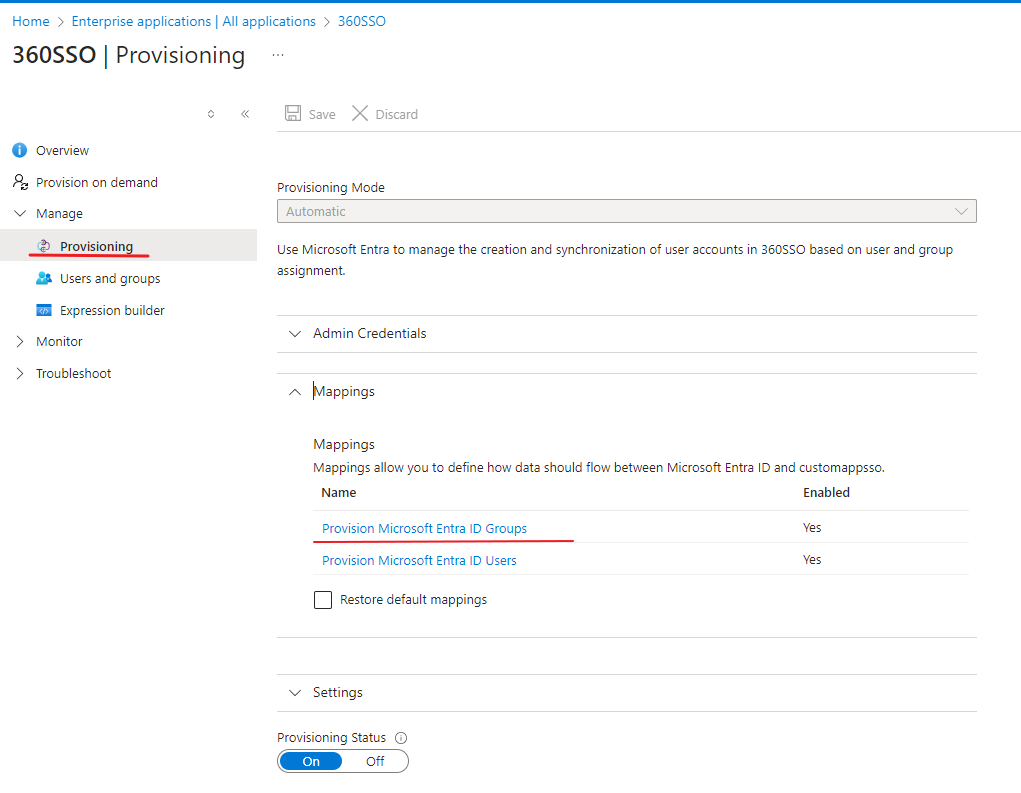
Task: Click the Save disk icon
Action: click(293, 114)
